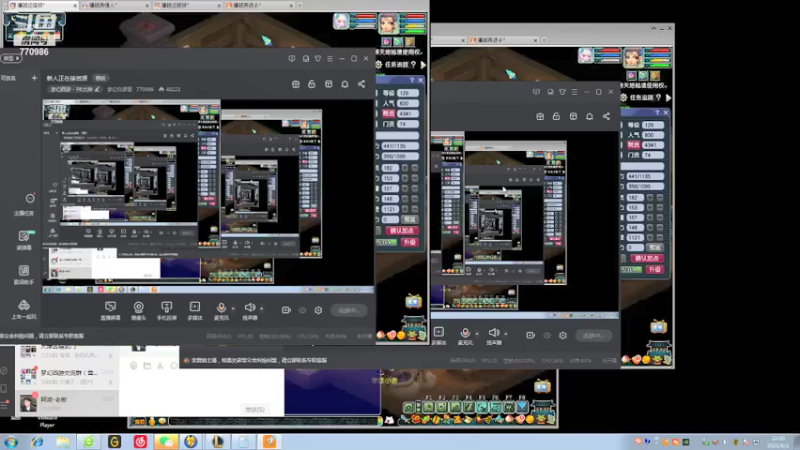Add a new scene with the plus icon
The width and height of the screenshot is (800, 450).
point(34,78)
